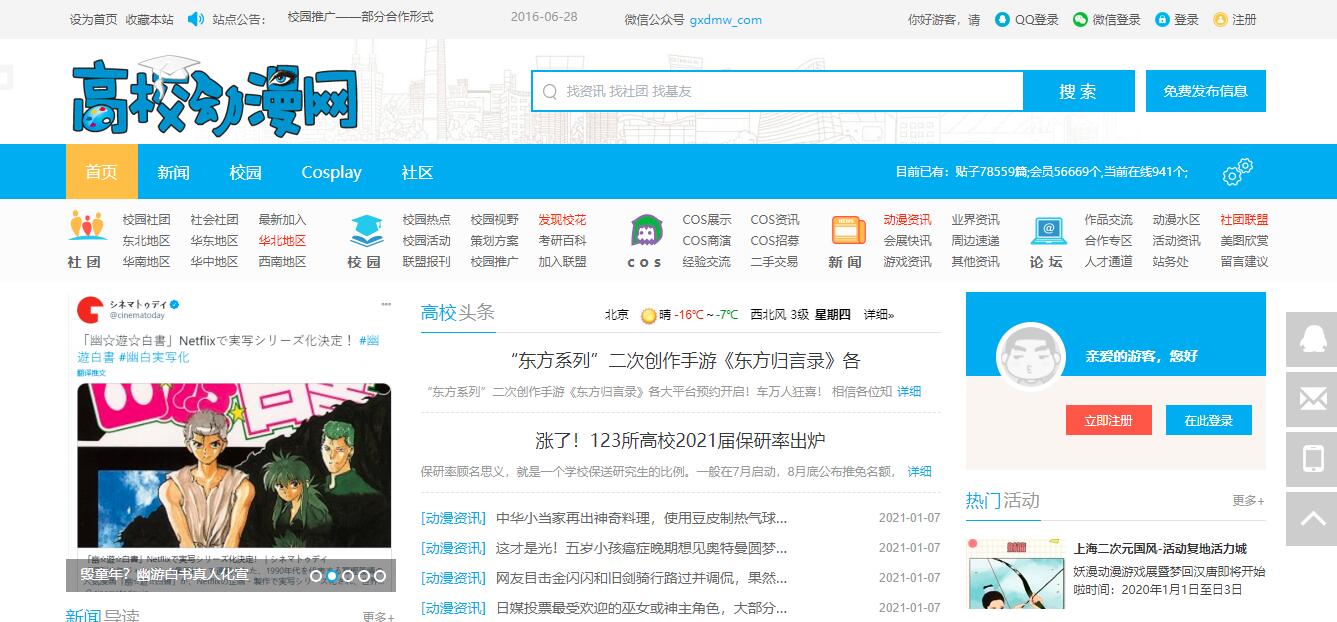Click the 论坛 laptop icon
The image size is (1337, 622).
click(x=1048, y=231)
